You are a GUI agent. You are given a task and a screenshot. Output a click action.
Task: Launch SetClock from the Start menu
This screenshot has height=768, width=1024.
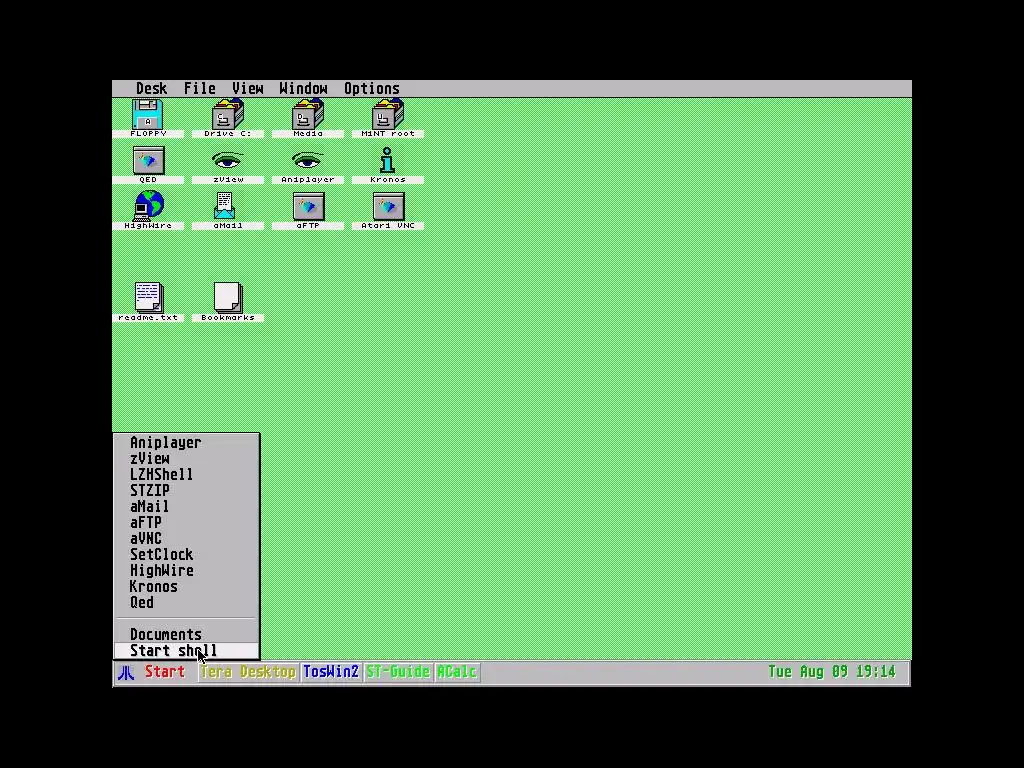point(187,554)
